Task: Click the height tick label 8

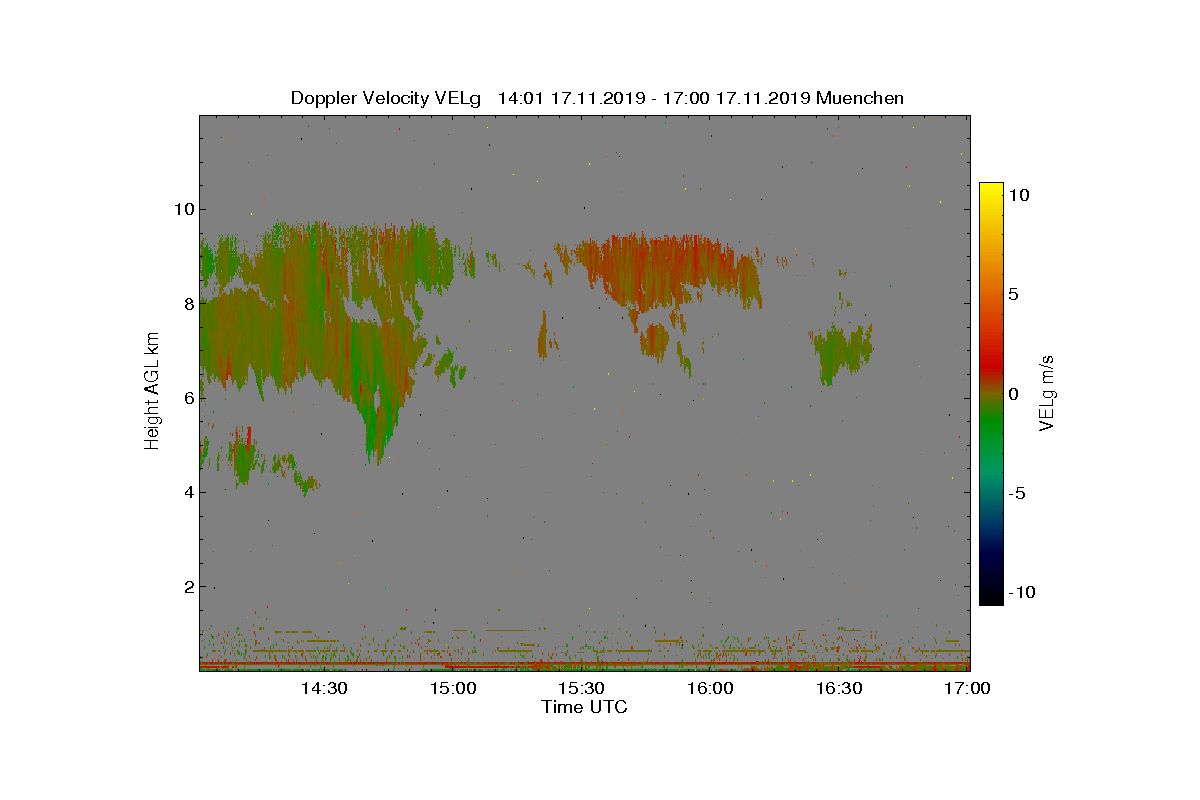Action: point(188,303)
